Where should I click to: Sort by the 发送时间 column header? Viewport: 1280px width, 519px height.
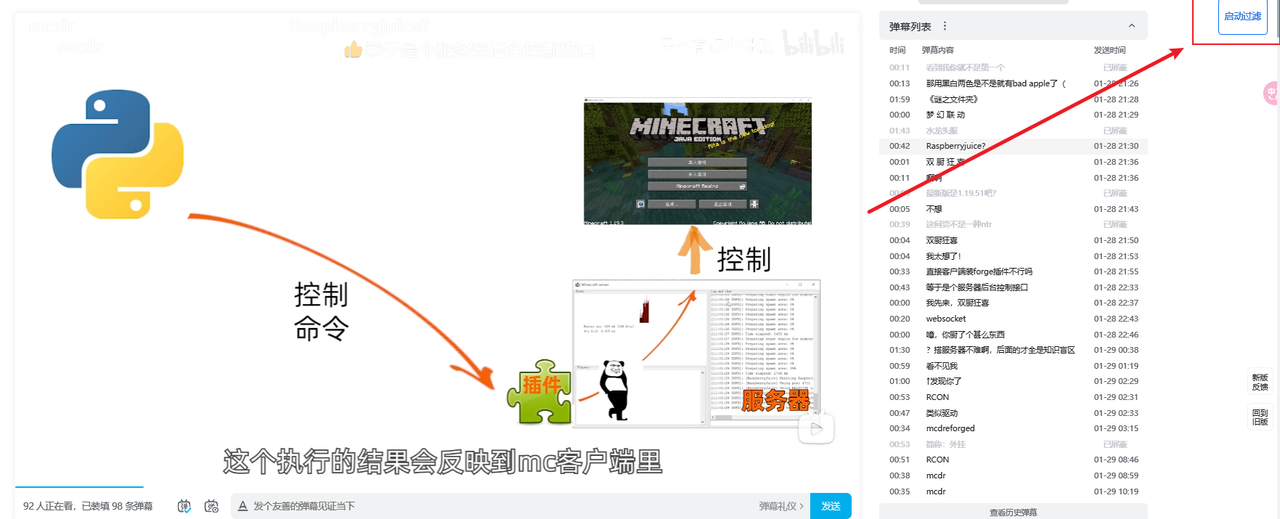(x=1109, y=50)
